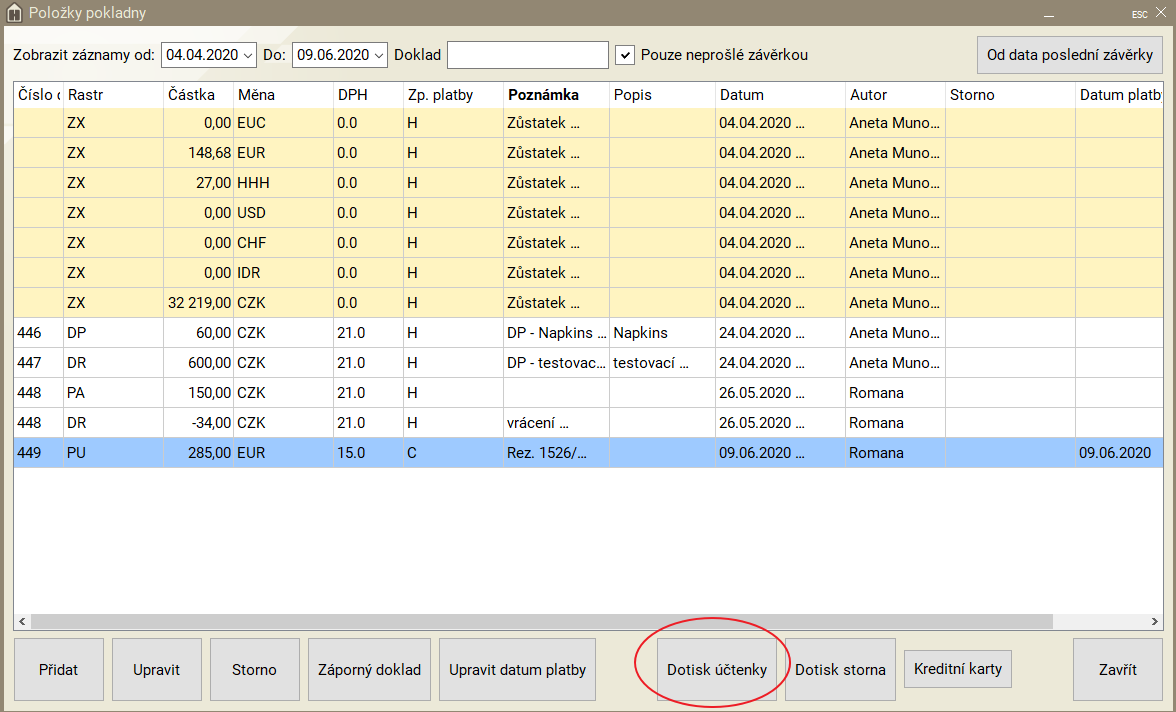Sort by the Částka column header
The width and height of the screenshot is (1176, 712).
[197, 95]
